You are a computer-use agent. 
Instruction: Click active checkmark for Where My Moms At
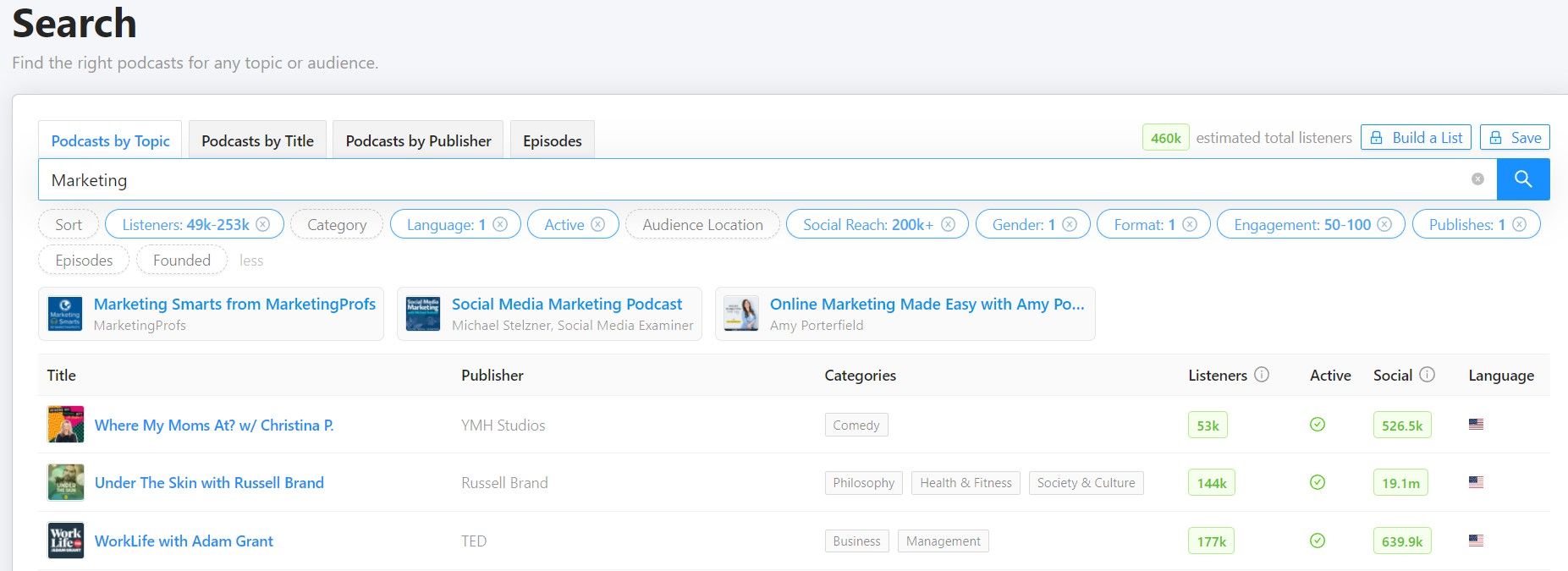coord(1318,425)
